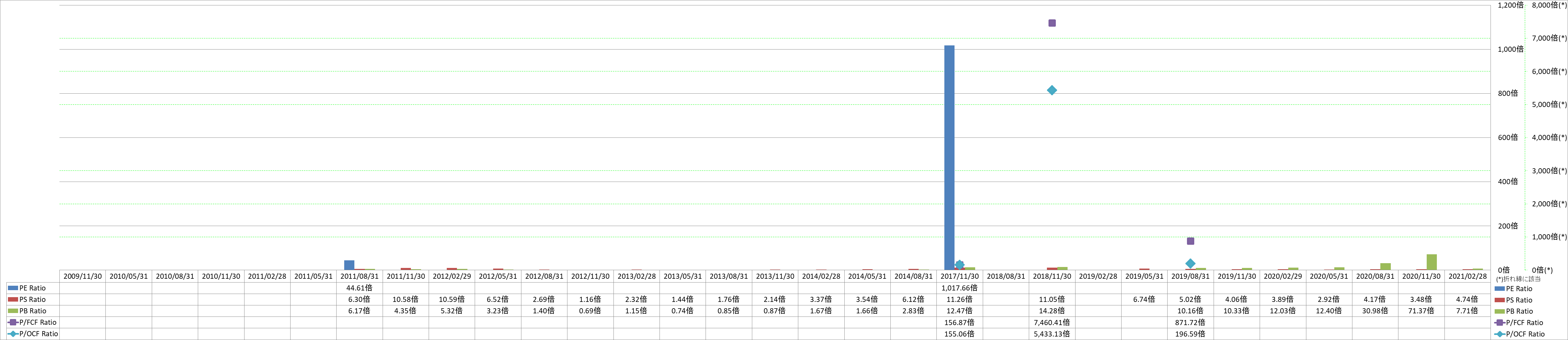The width and height of the screenshot is (1568, 340).
Task: Click the 2011/02/28 date column header
Action: tap(267, 276)
